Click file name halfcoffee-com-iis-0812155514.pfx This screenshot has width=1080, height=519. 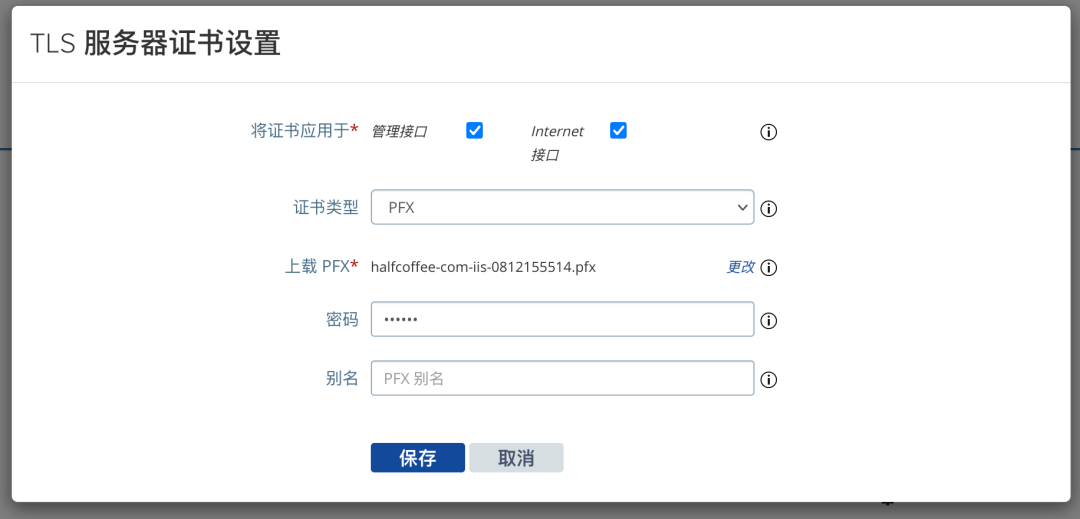(483, 267)
